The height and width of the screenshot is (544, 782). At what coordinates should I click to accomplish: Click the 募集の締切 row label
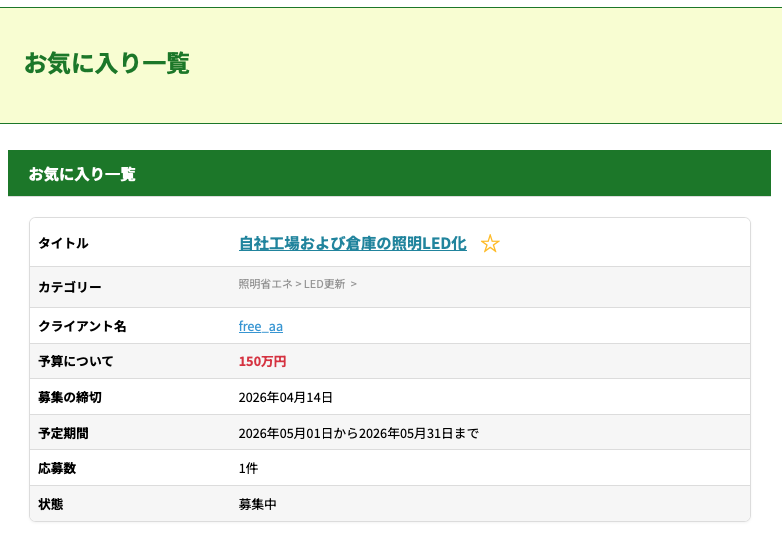tap(70, 397)
